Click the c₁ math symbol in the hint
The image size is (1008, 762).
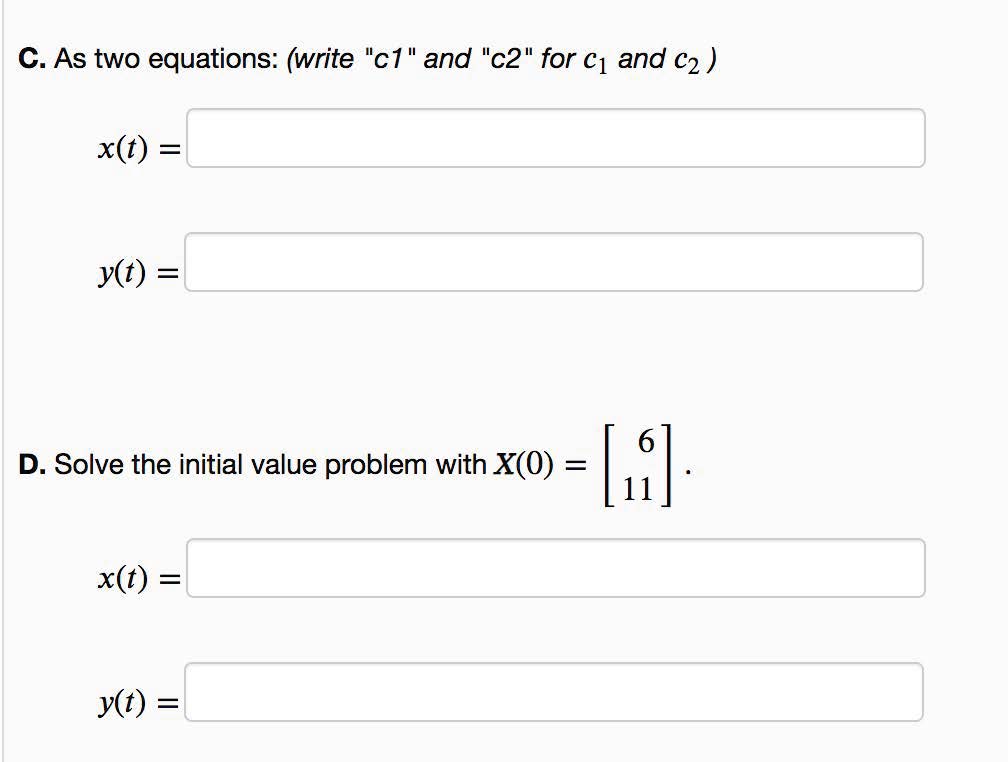pos(595,62)
